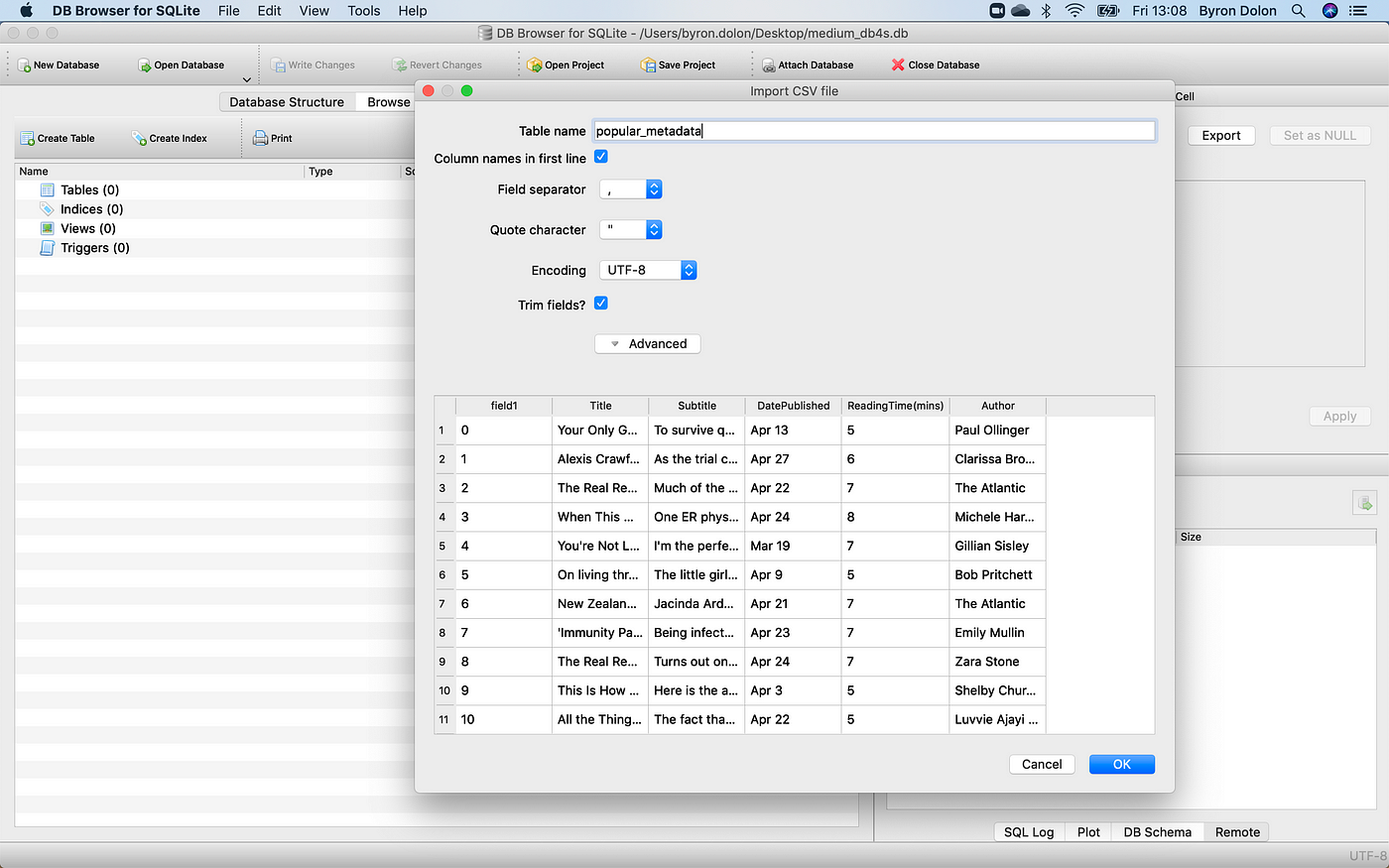Switch to the Database Structure tab
The image size is (1389, 868).
tap(287, 102)
